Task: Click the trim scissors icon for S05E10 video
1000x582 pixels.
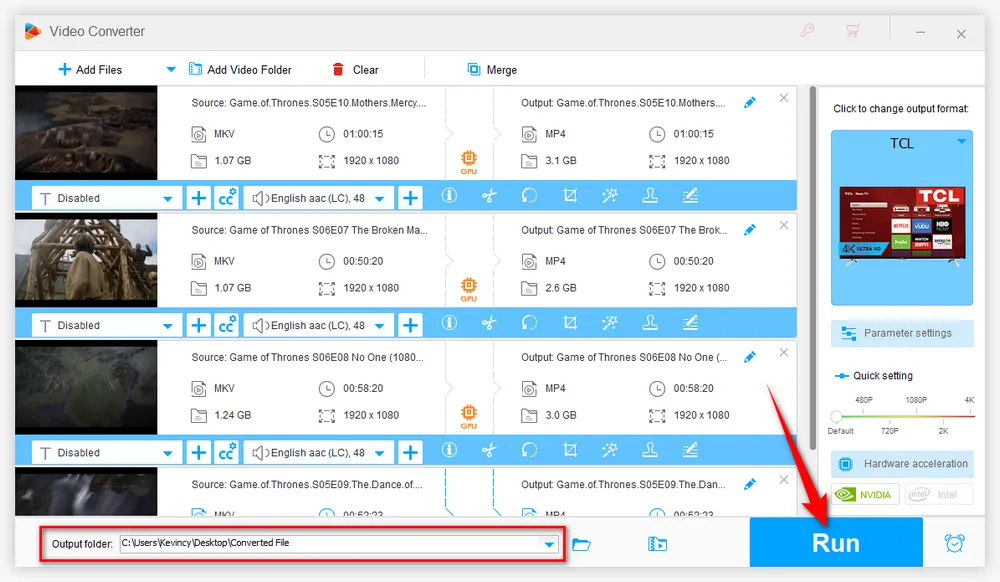Action: coord(489,197)
